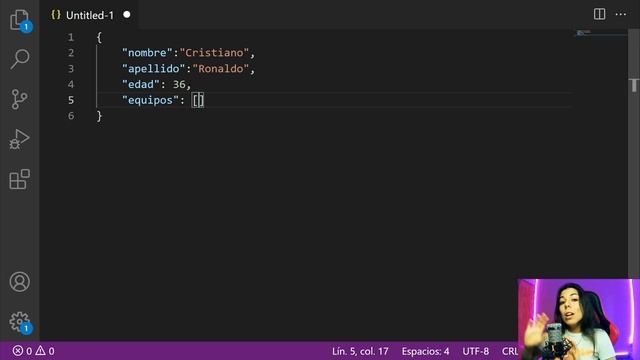Click line number 2 in the gutter
The image size is (640, 360).
pos(71,53)
